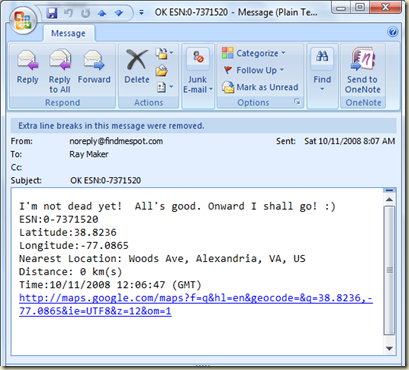Click the ESN:0-7371520 body line
The height and width of the screenshot is (370, 409).
click(x=59, y=219)
